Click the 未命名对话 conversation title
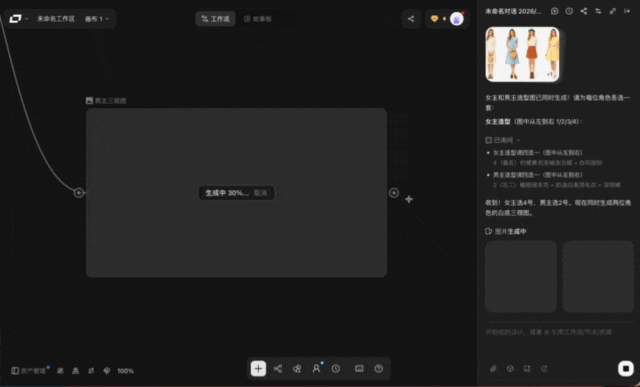Viewport: 640px width, 387px height. coord(513,11)
